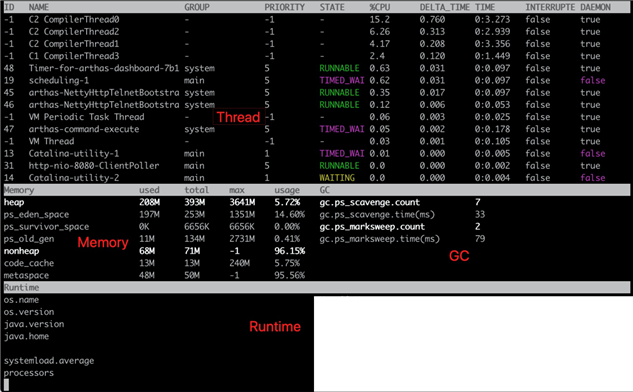The width and height of the screenshot is (633, 392).
Task: Click the 15.2 %CPU value
Action: (x=379, y=19)
